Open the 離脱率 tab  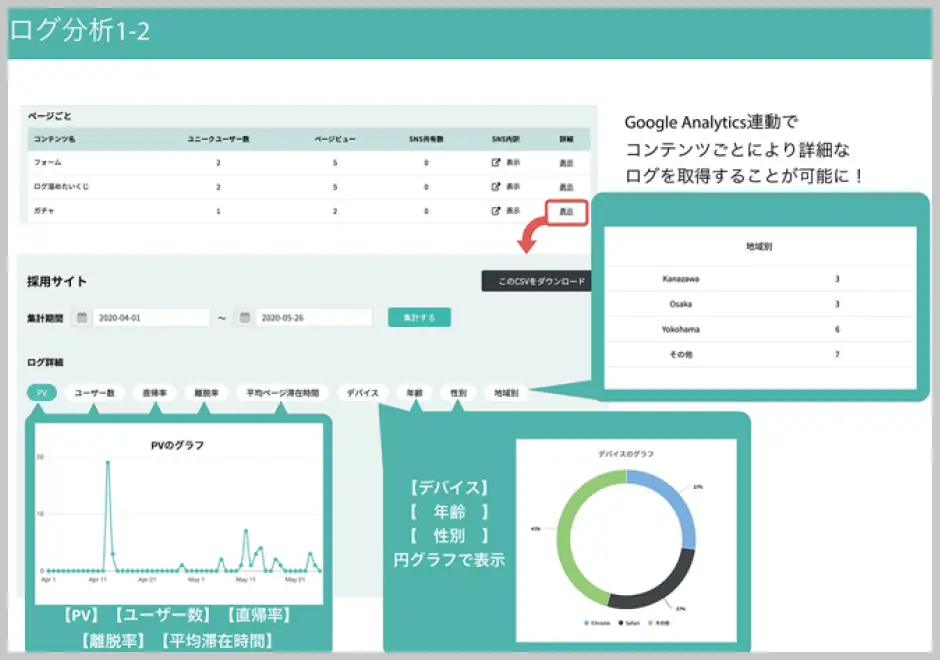(207, 393)
